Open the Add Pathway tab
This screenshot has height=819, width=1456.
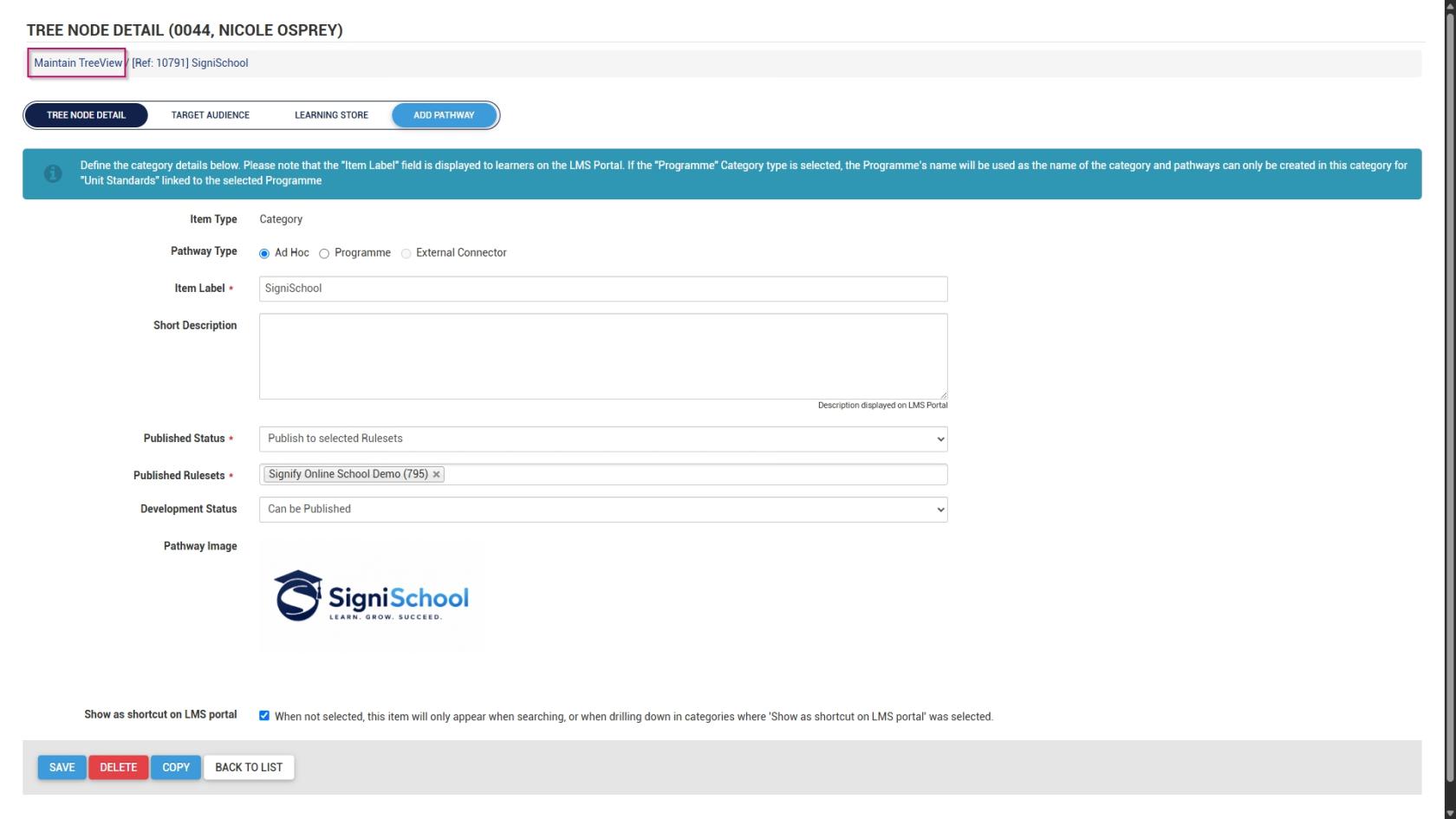444,115
